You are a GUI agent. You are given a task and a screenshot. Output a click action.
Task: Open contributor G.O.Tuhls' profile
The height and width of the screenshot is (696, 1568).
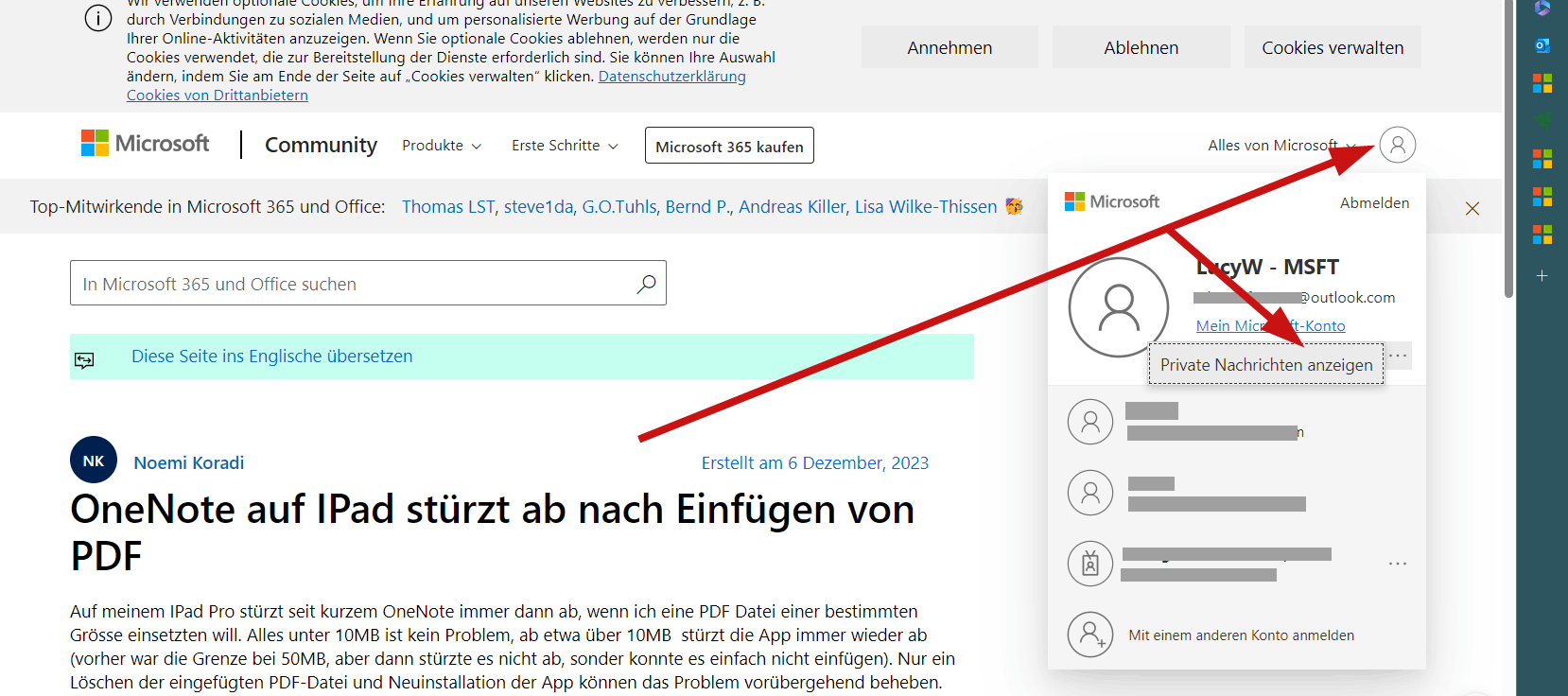(619, 206)
